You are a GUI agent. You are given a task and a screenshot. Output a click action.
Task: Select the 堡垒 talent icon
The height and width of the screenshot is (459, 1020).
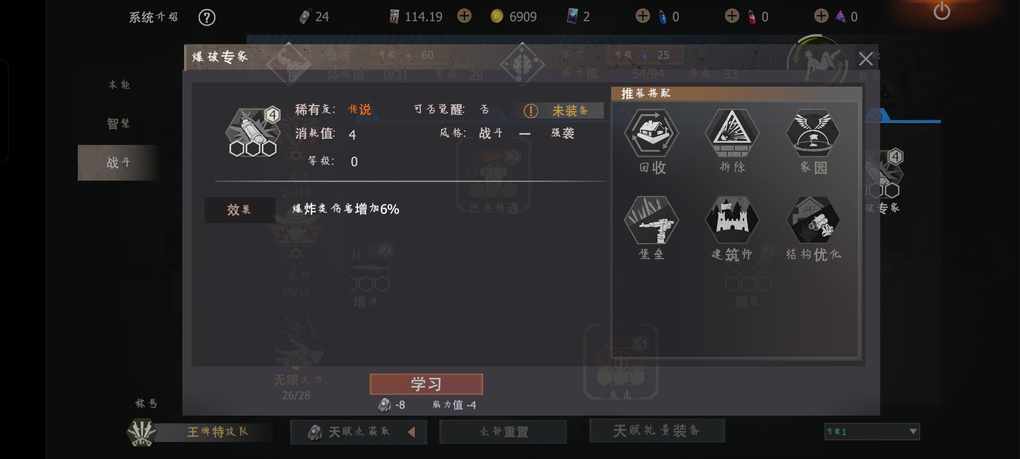pos(651,220)
